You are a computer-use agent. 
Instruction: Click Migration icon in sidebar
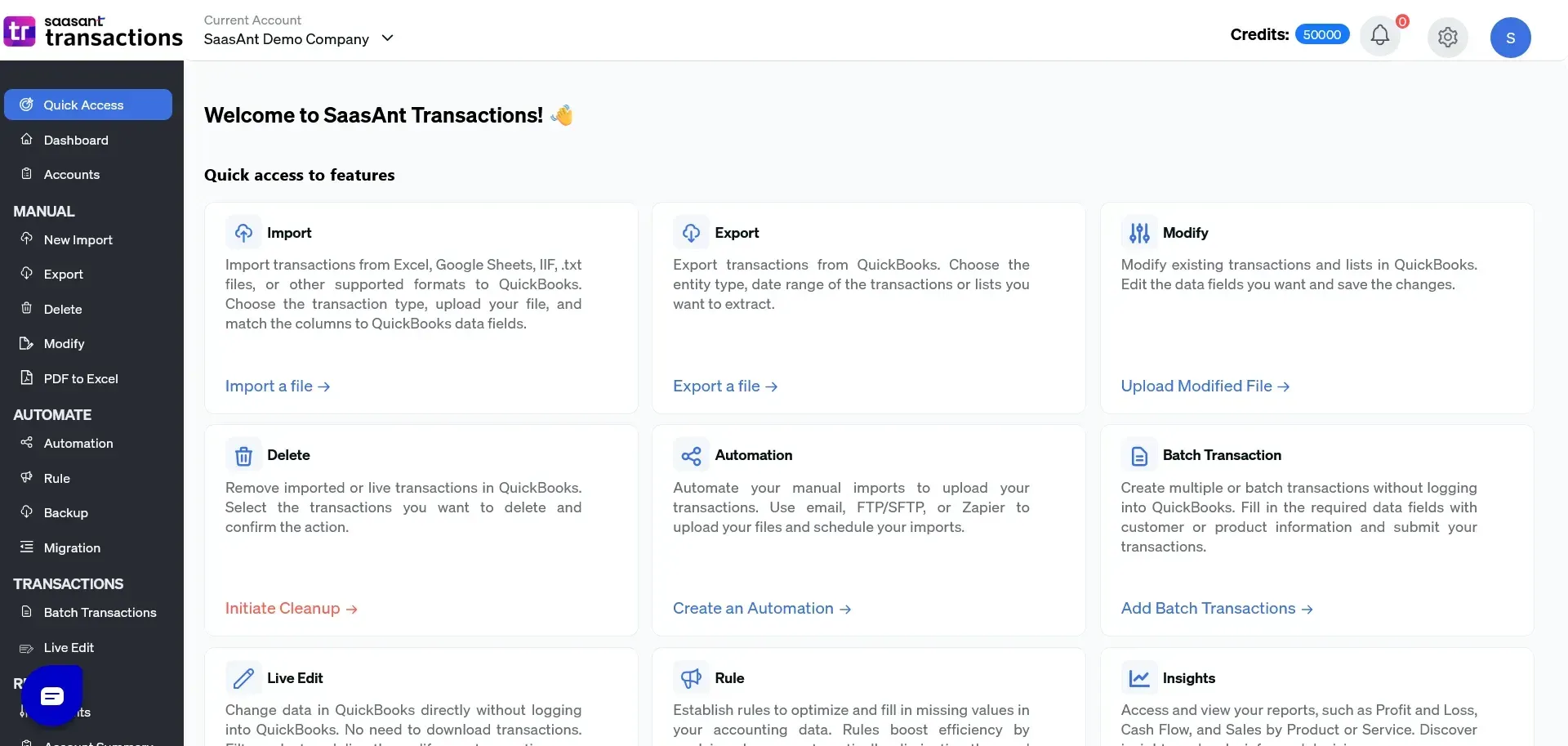pos(27,547)
